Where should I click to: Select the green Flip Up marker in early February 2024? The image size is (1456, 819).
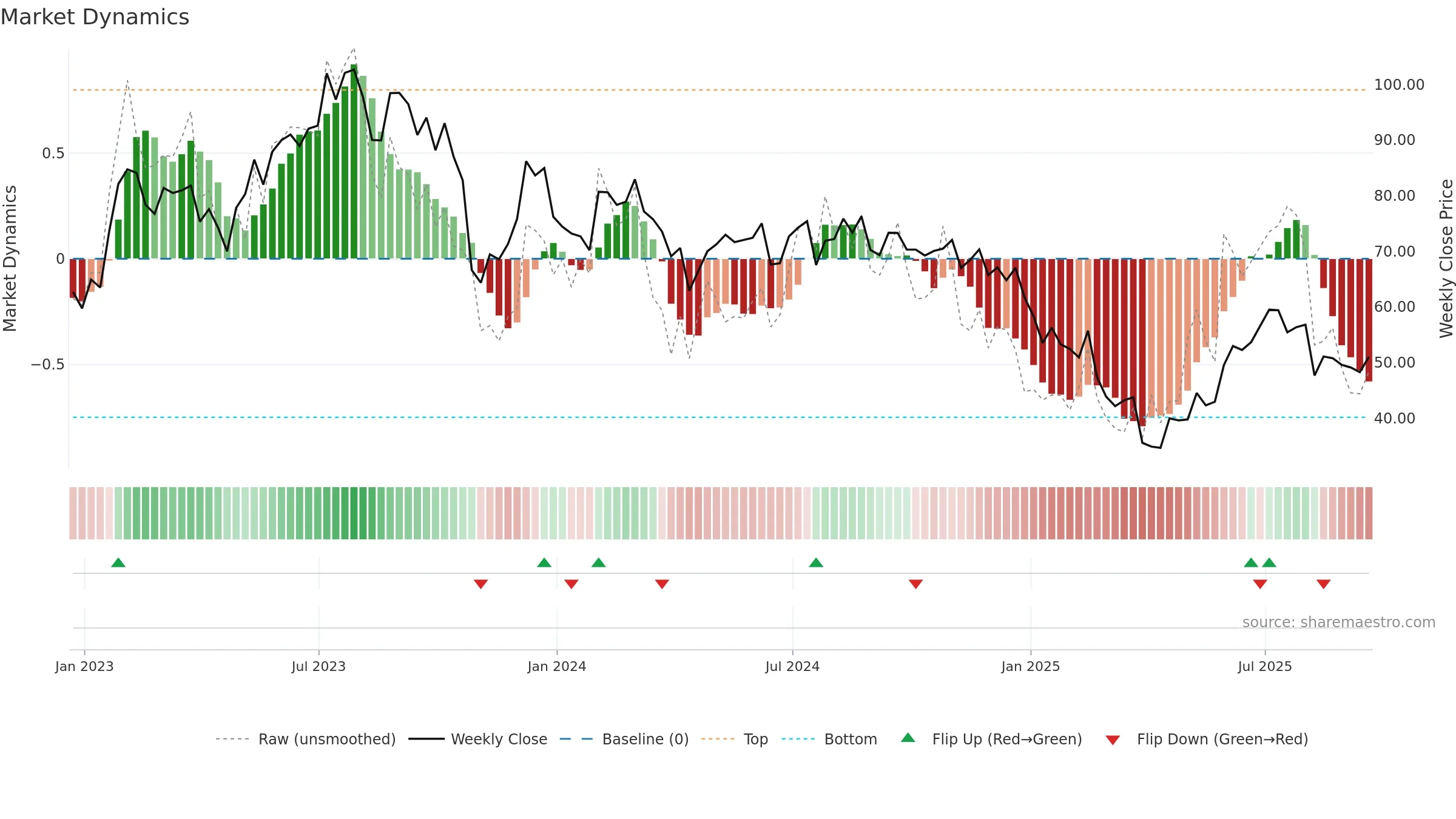[x=599, y=562]
